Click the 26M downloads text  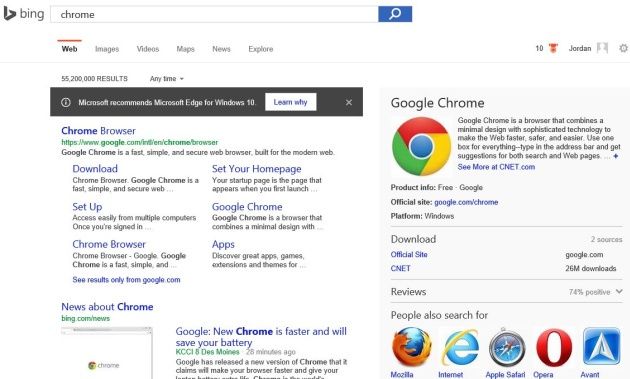coord(591,268)
